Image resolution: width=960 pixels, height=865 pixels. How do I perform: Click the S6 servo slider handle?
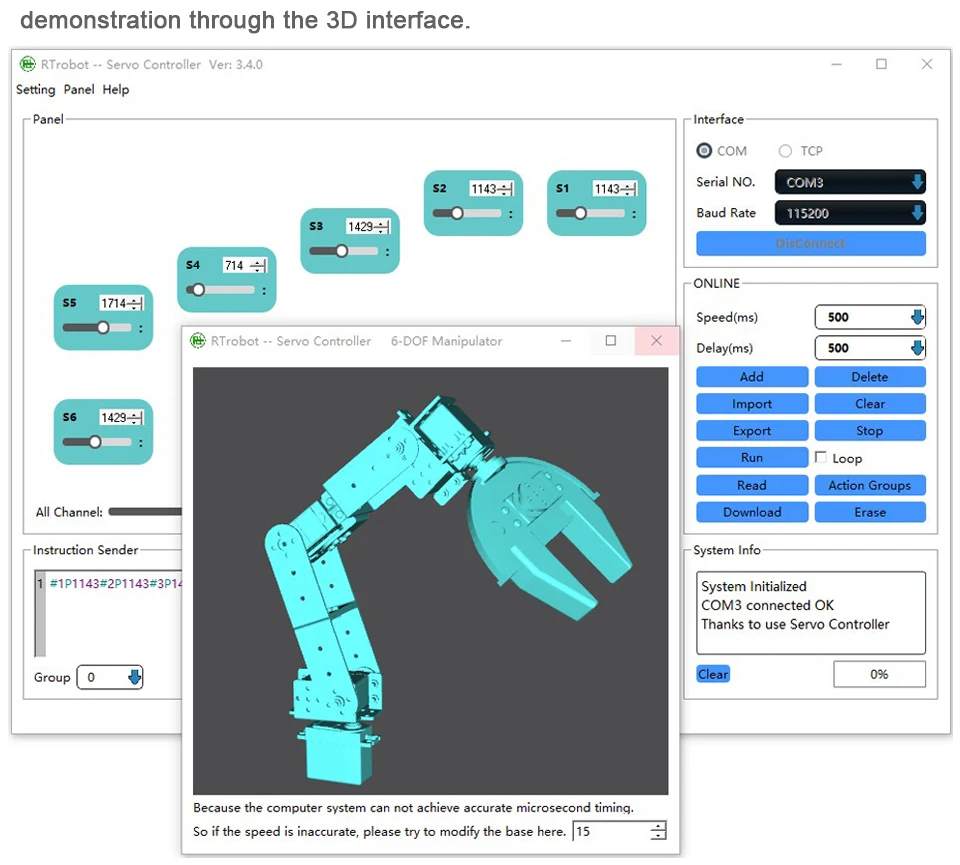pos(95,442)
